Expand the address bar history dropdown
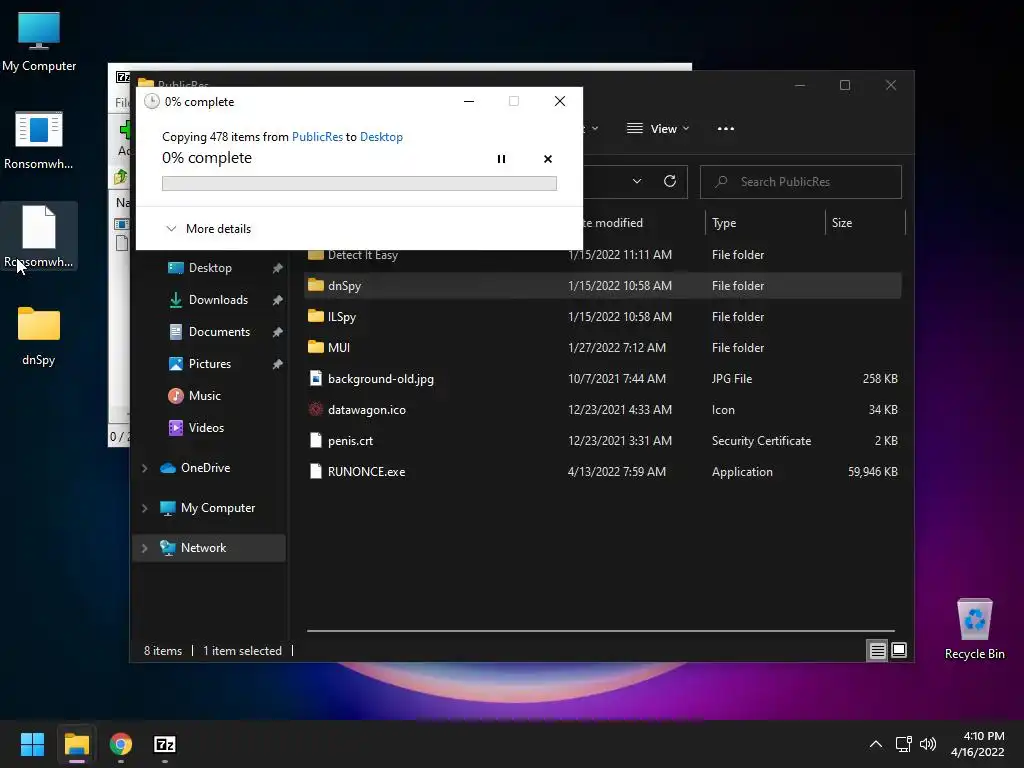Viewport: 1024px width, 768px height. tap(637, 182)
